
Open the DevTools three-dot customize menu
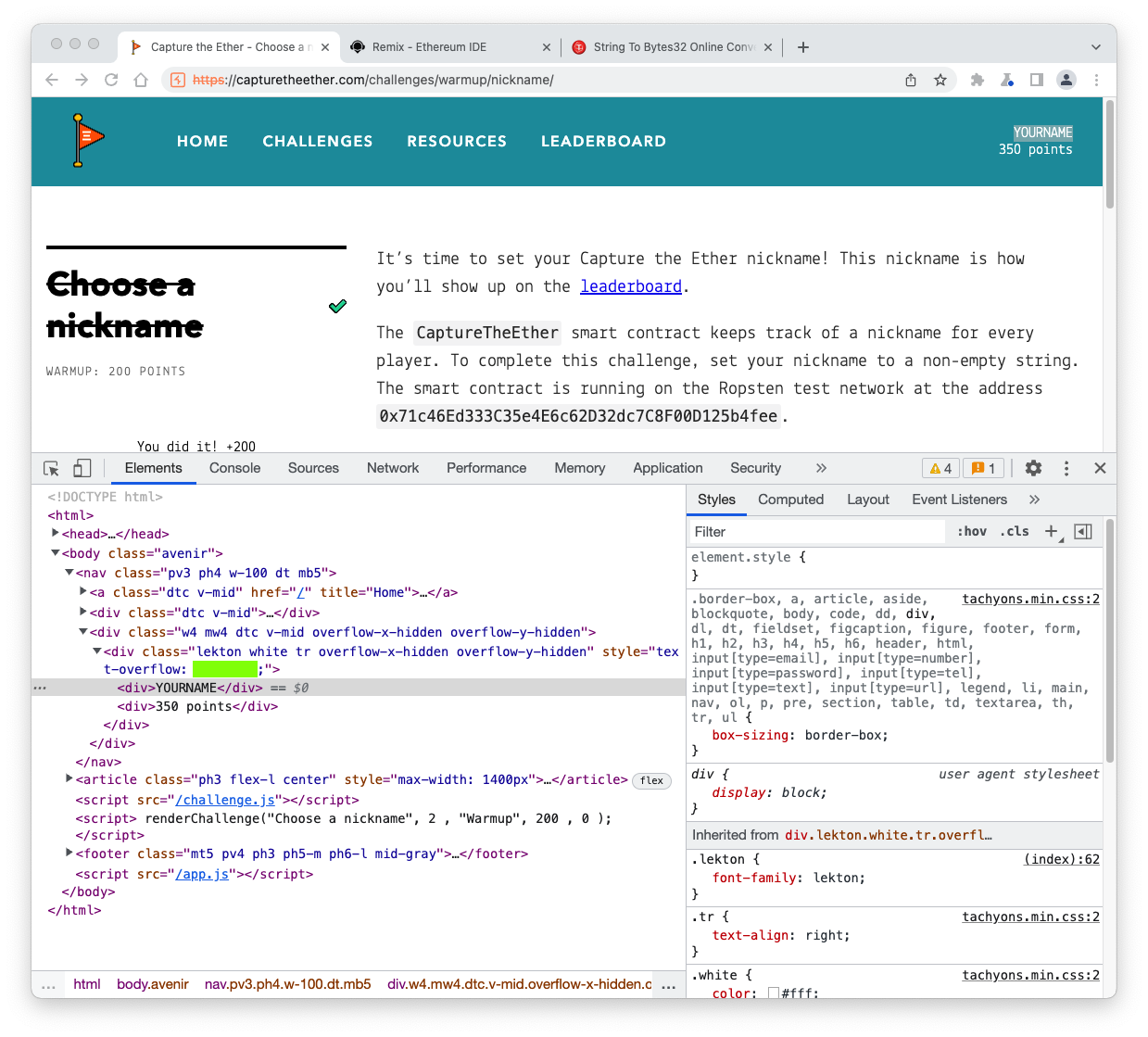(x=1066, y=468)
